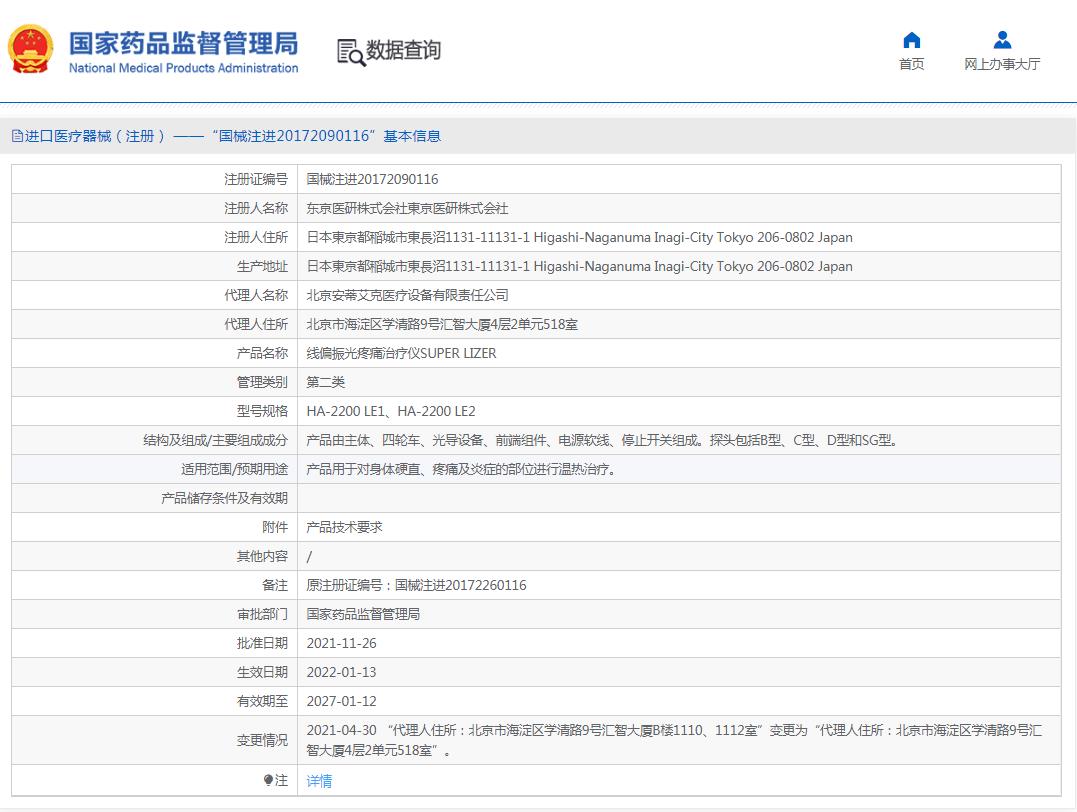1077x812 pixels.
Task: Click the 管理类别 row label
Action: (262, 382)
